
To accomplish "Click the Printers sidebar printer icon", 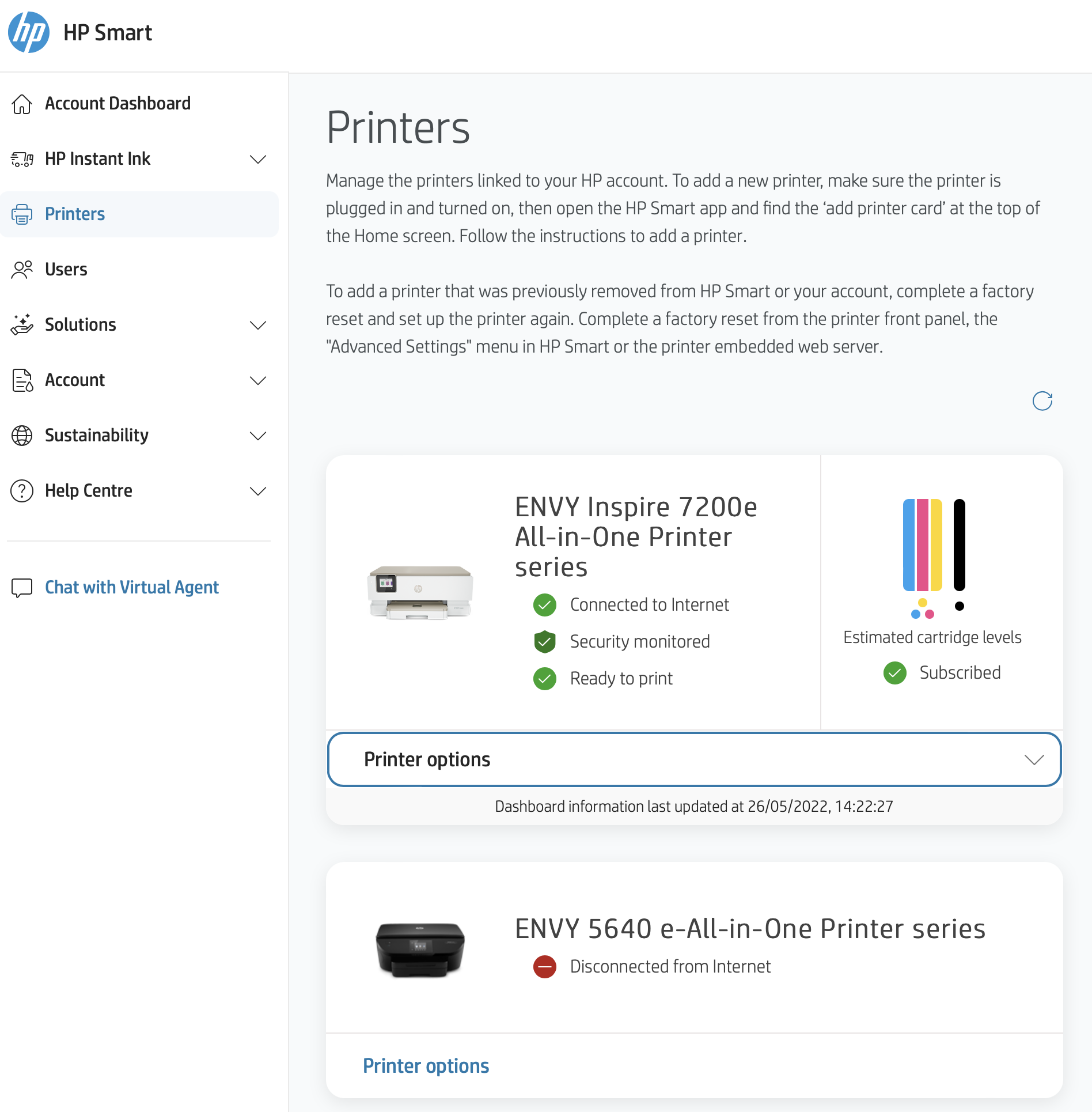I will coord(22,214).
